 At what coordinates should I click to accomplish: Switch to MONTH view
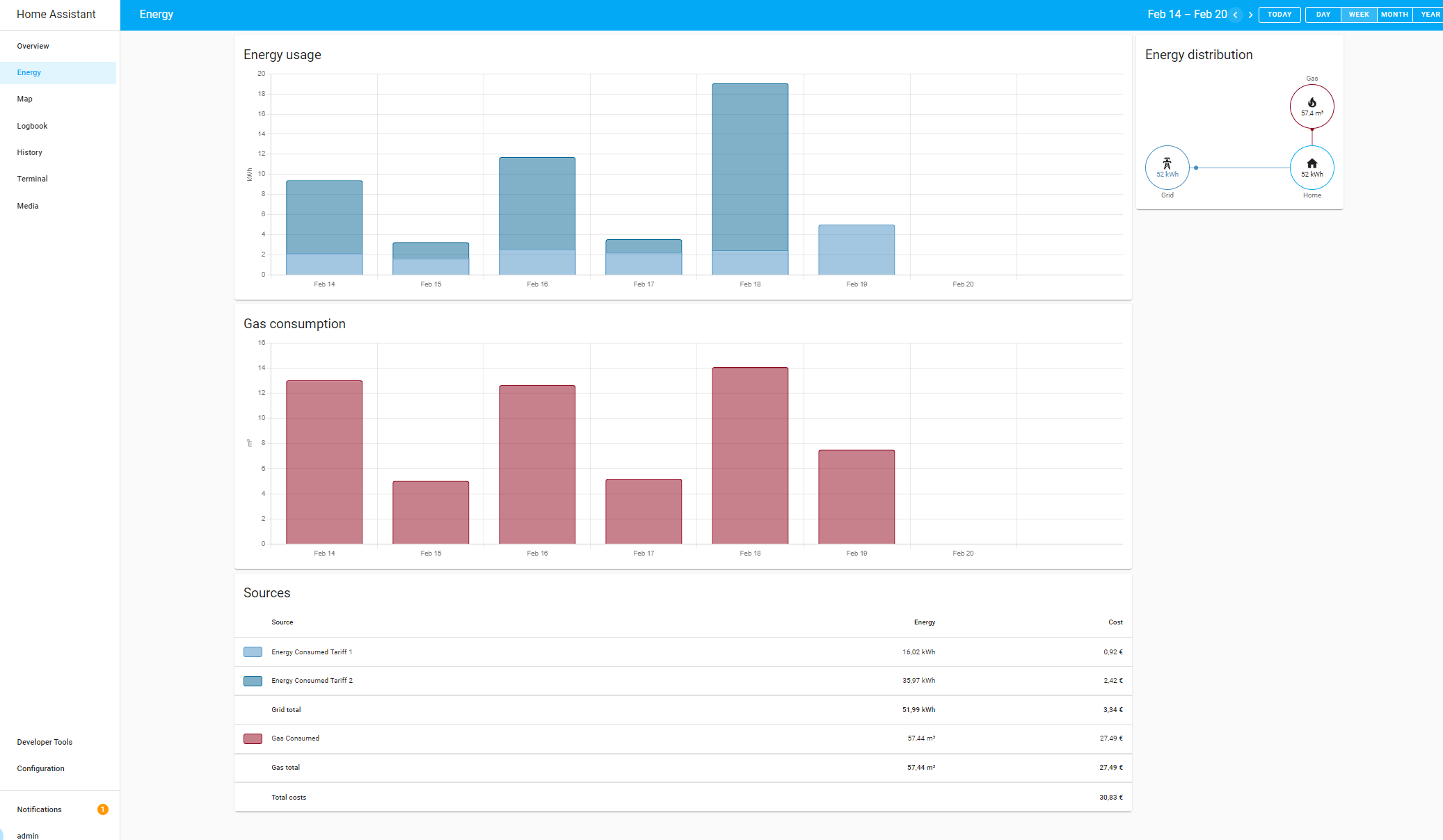click(1395, 14)
